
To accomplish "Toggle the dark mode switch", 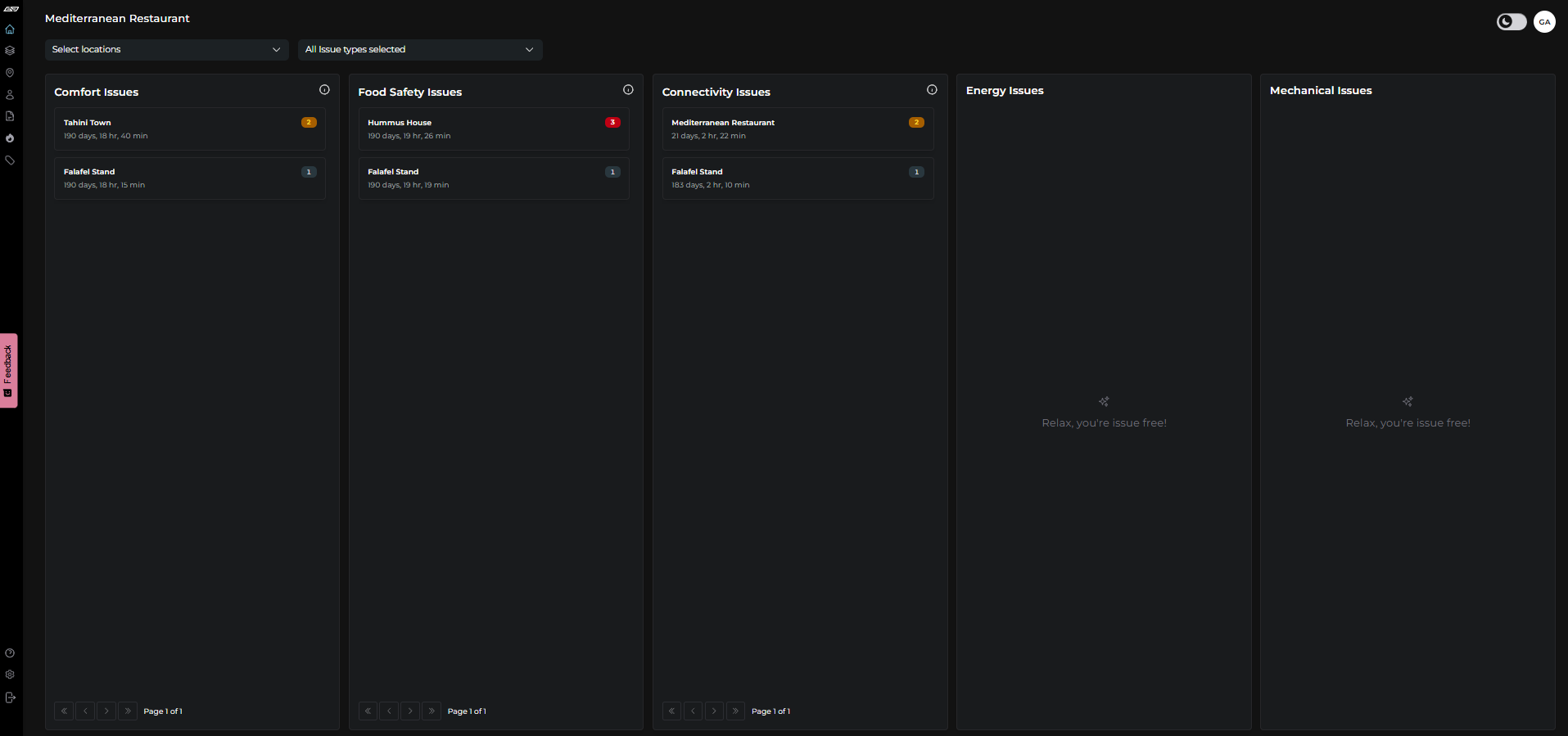I will point(1511,22).
